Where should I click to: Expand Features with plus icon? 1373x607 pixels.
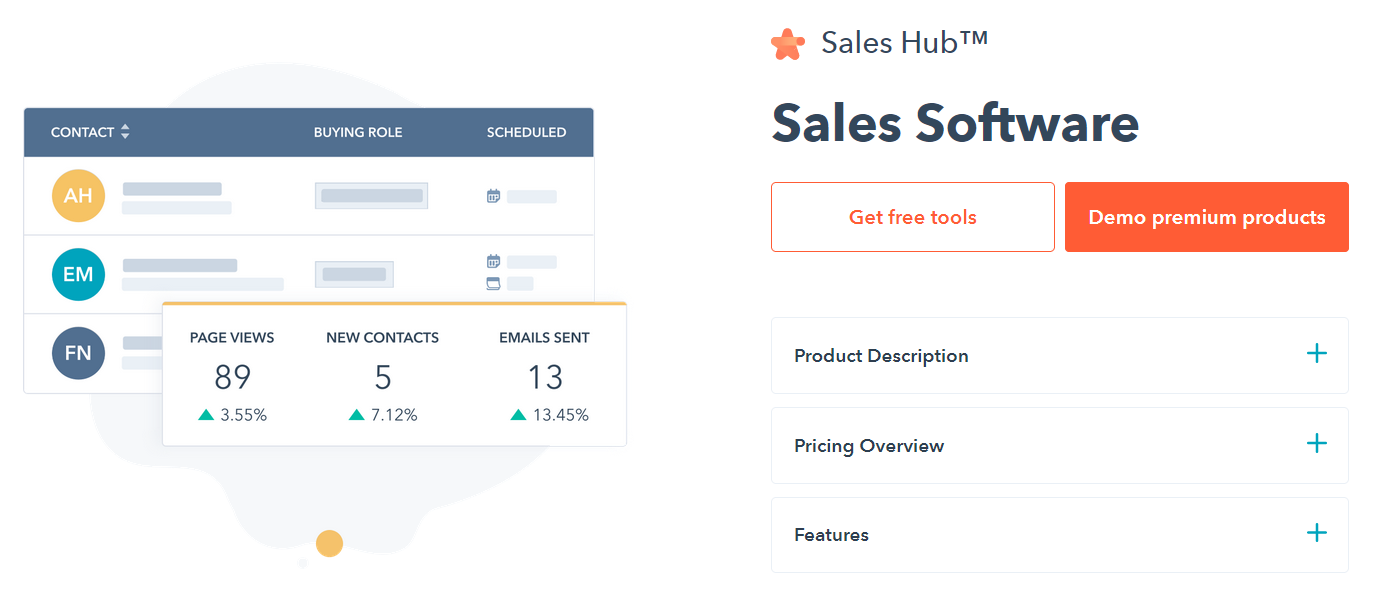coord(1317,533)
